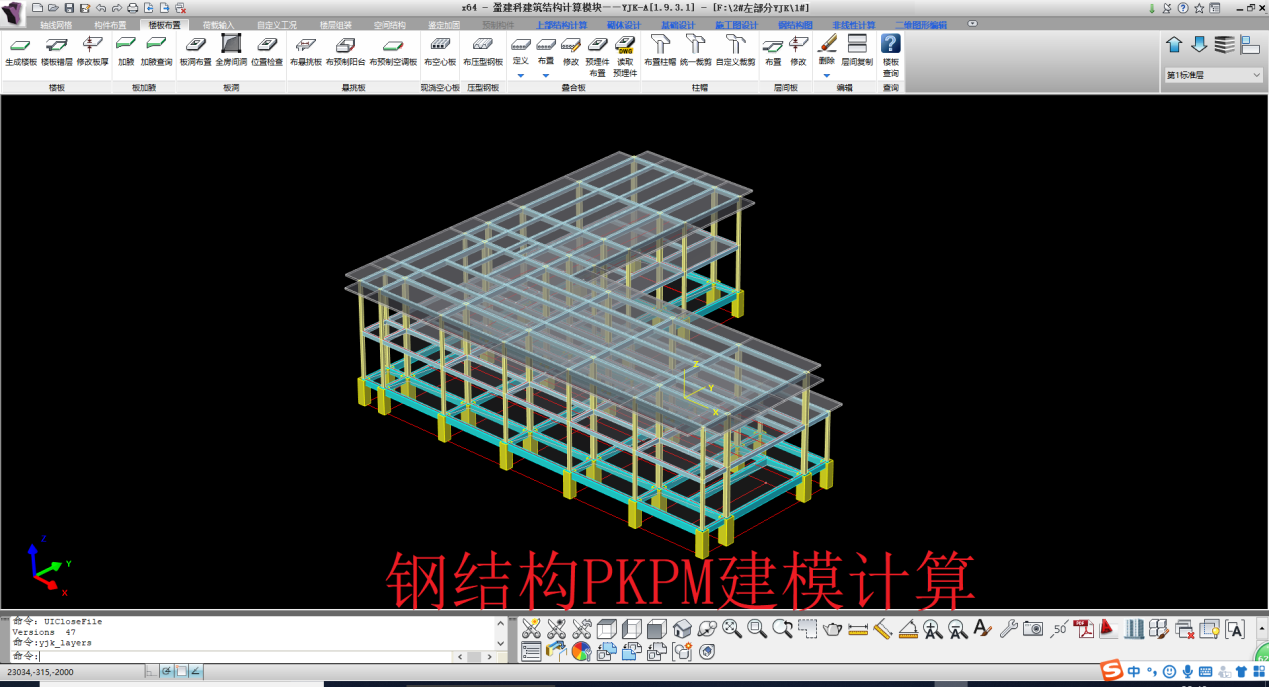Go down one floor with down arrow

pyautogui.click(x=1199, y=45)
